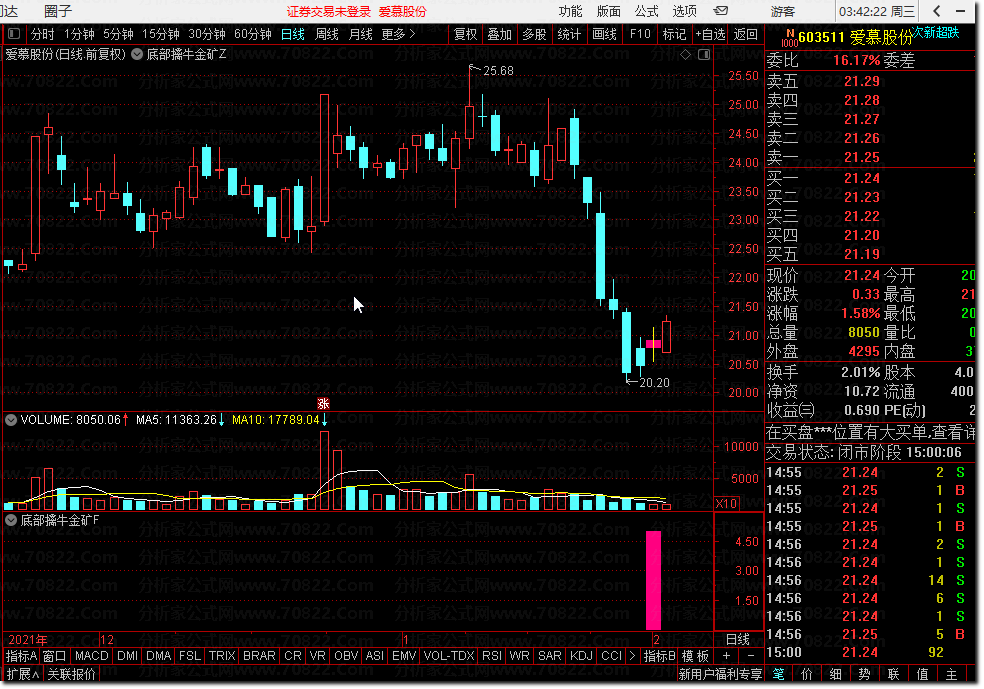Open 圈子 menu
The image size is (984, 689).
point(58,11)
